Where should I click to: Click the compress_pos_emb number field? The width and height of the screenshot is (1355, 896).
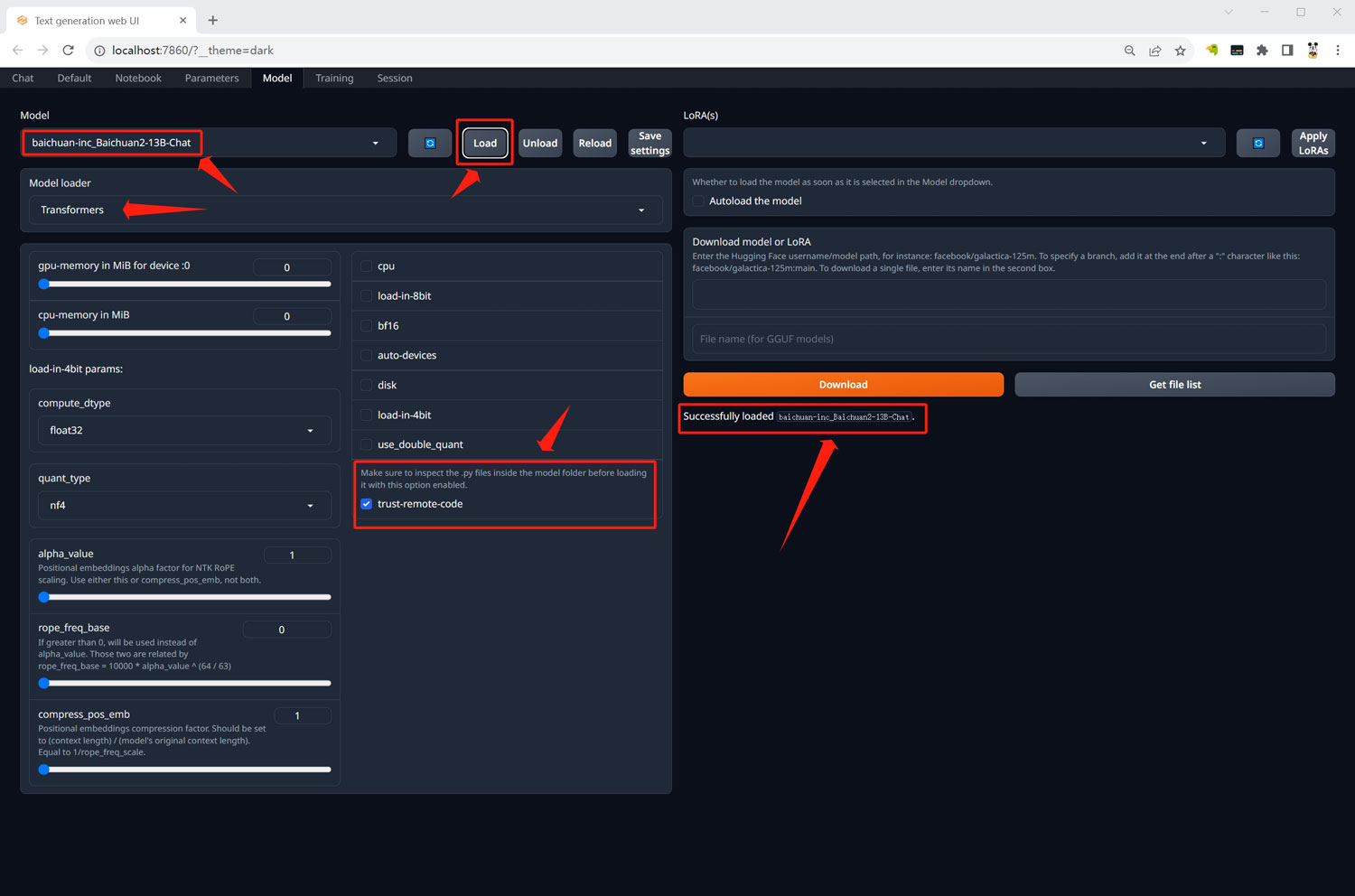click(x=303, y=716)
